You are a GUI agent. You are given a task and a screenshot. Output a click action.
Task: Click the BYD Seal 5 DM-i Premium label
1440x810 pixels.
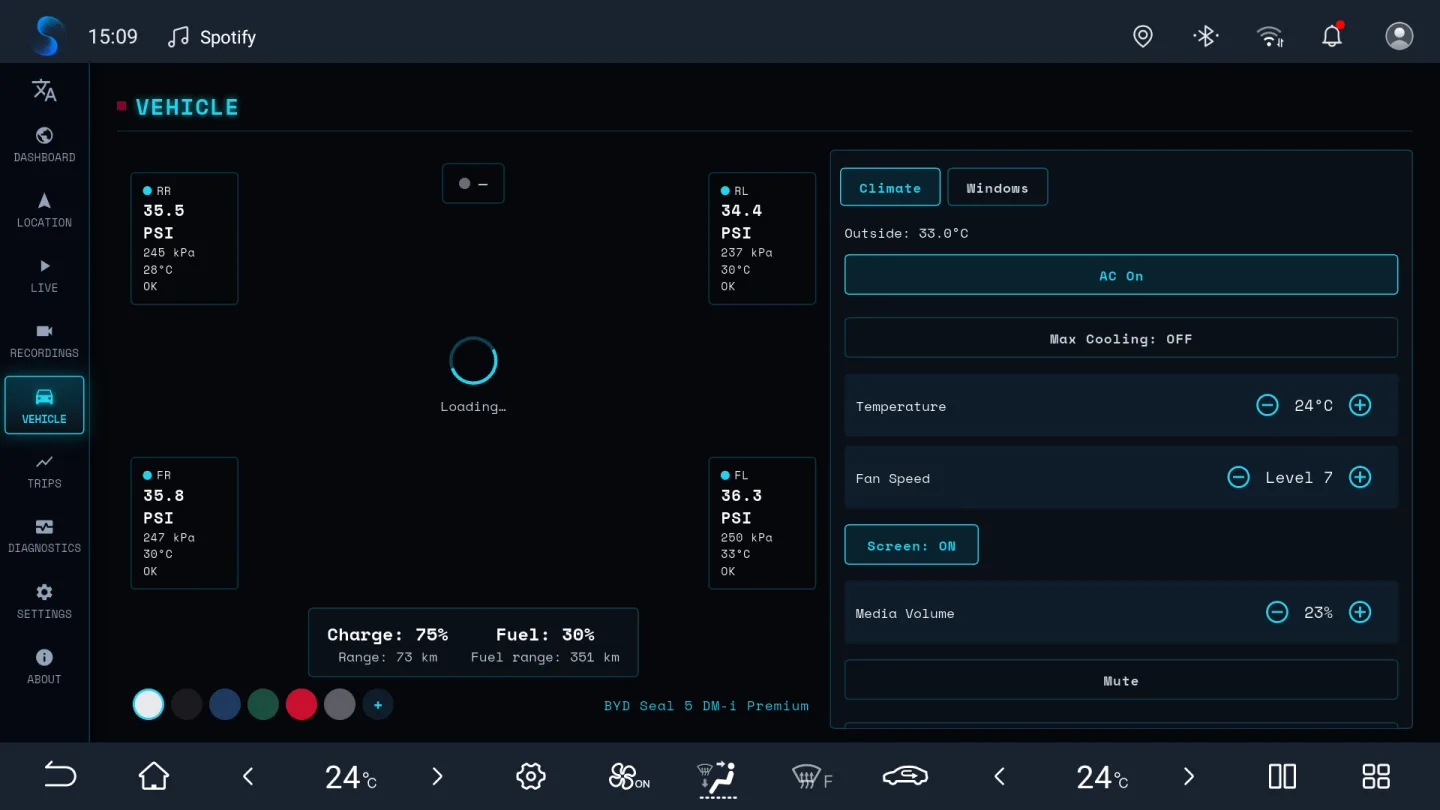pos(706,705)
